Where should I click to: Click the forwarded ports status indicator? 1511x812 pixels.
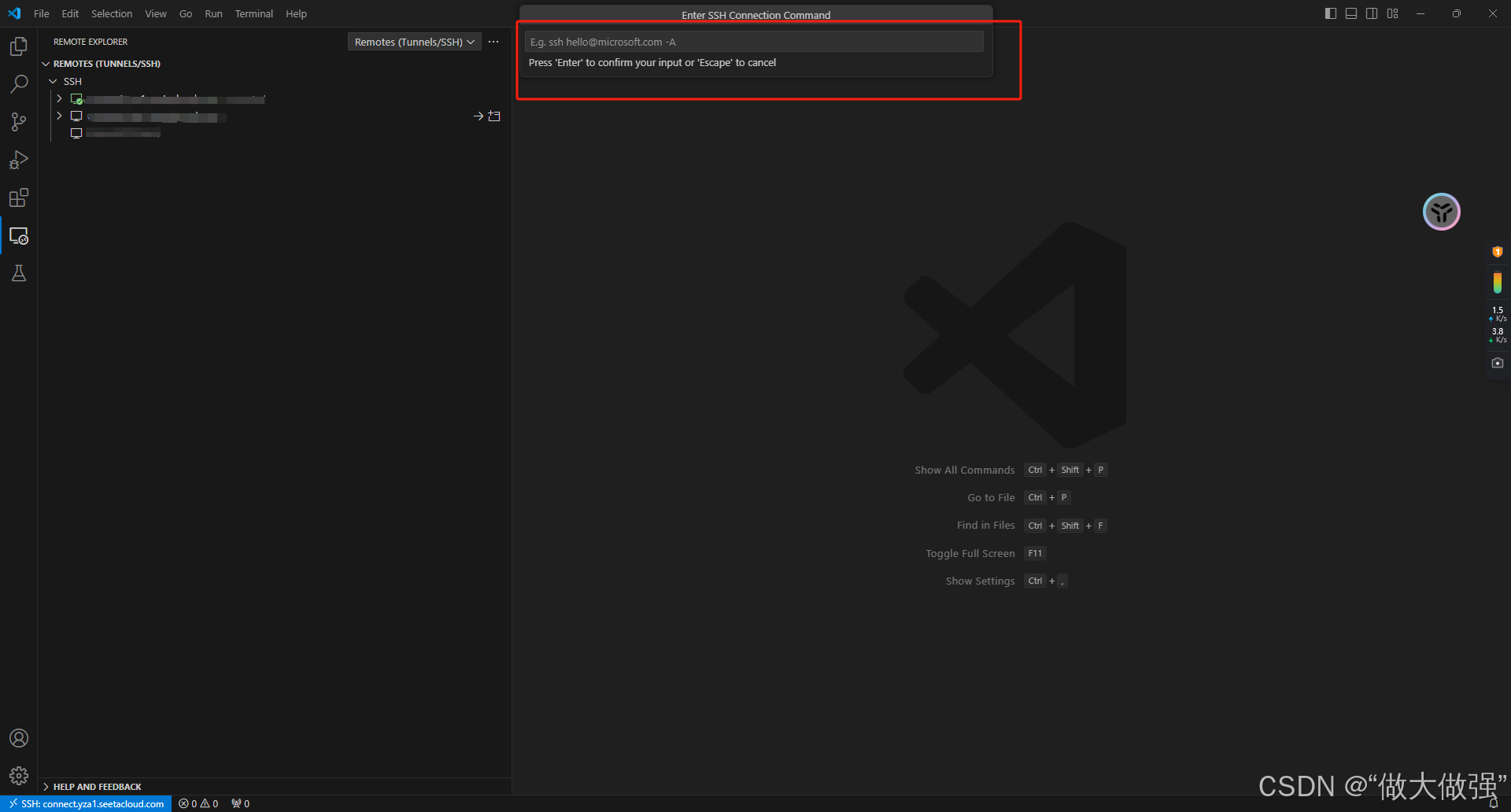tap(240, 803)
